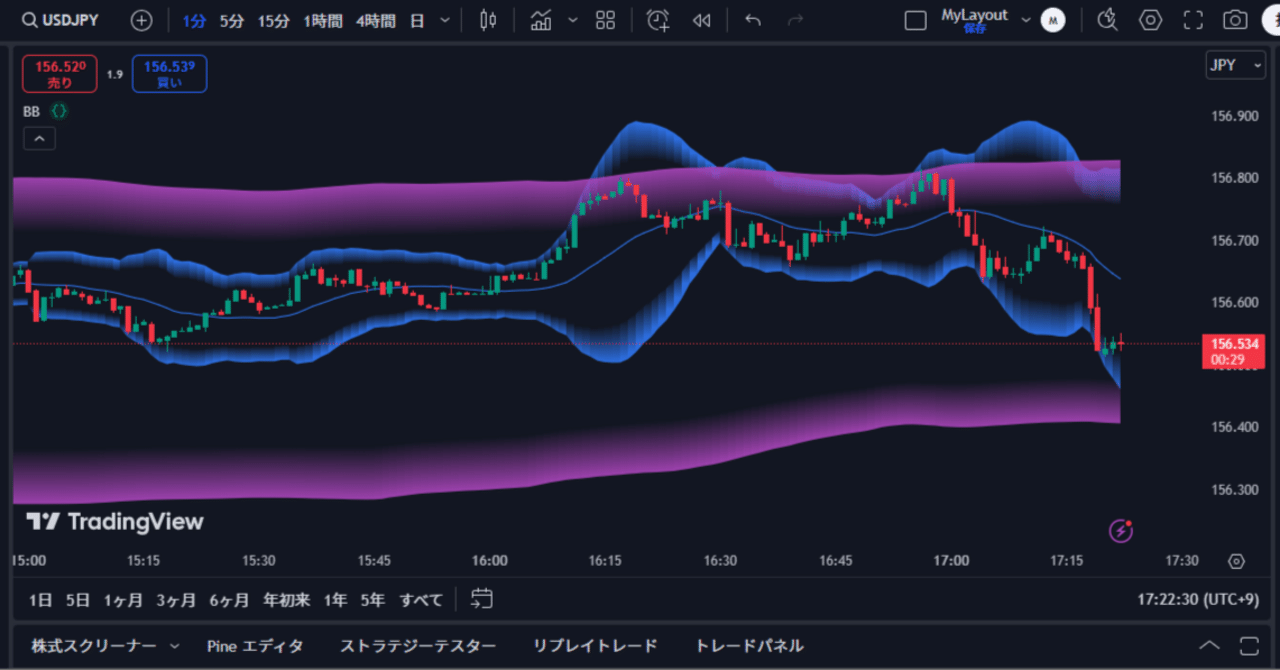This screenshot has height=670, width=1280.
Task: Expand the timeframe dropdown chevron
Action: 445,20
